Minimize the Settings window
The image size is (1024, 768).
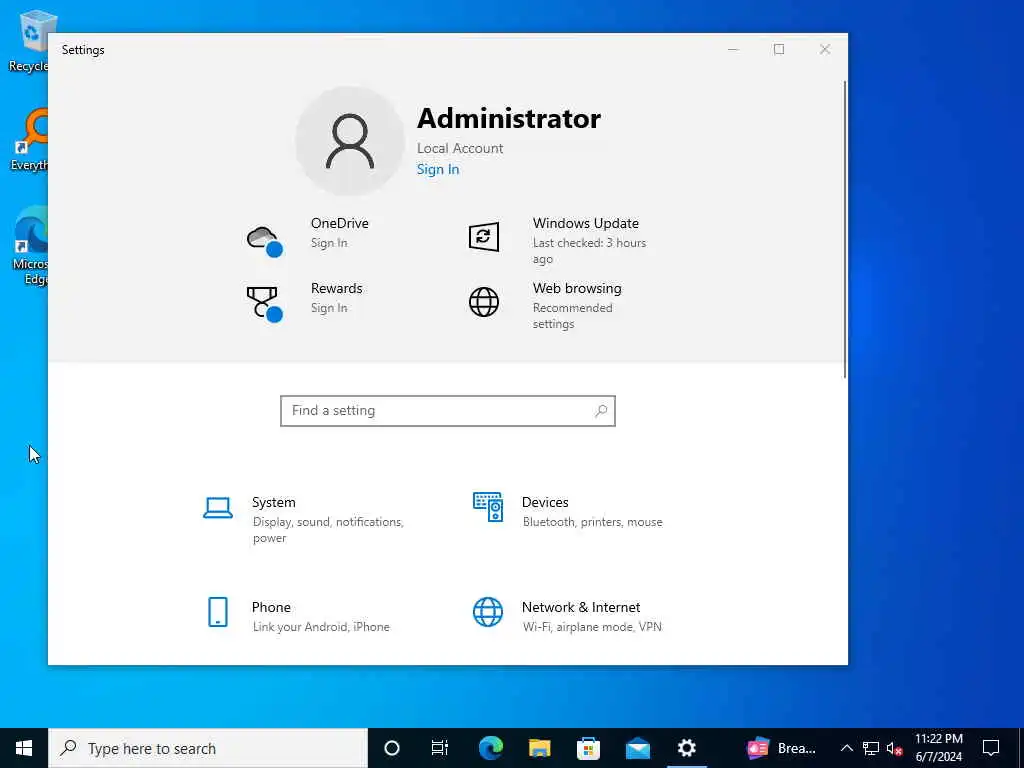[x=733, y=50]
